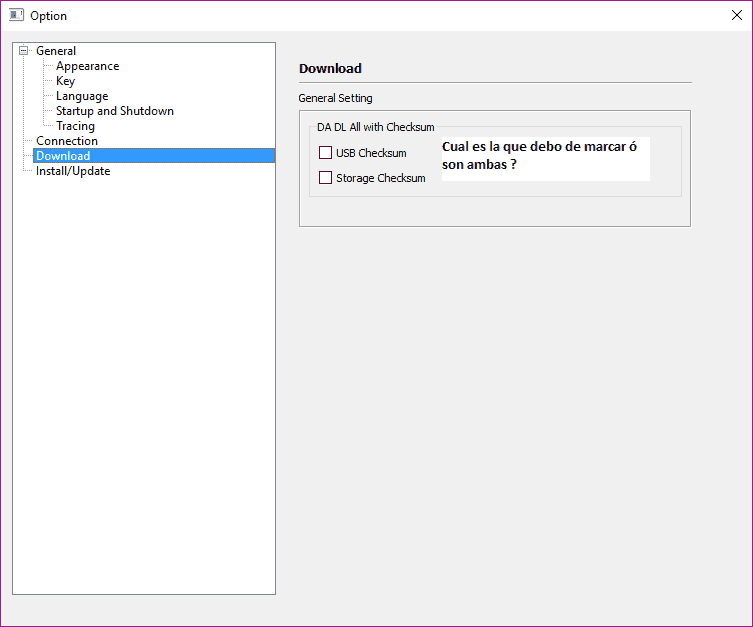Enable the Storage Checksum checkbox
The width and height of the screenshot is (753, 627).
(325, 178)
